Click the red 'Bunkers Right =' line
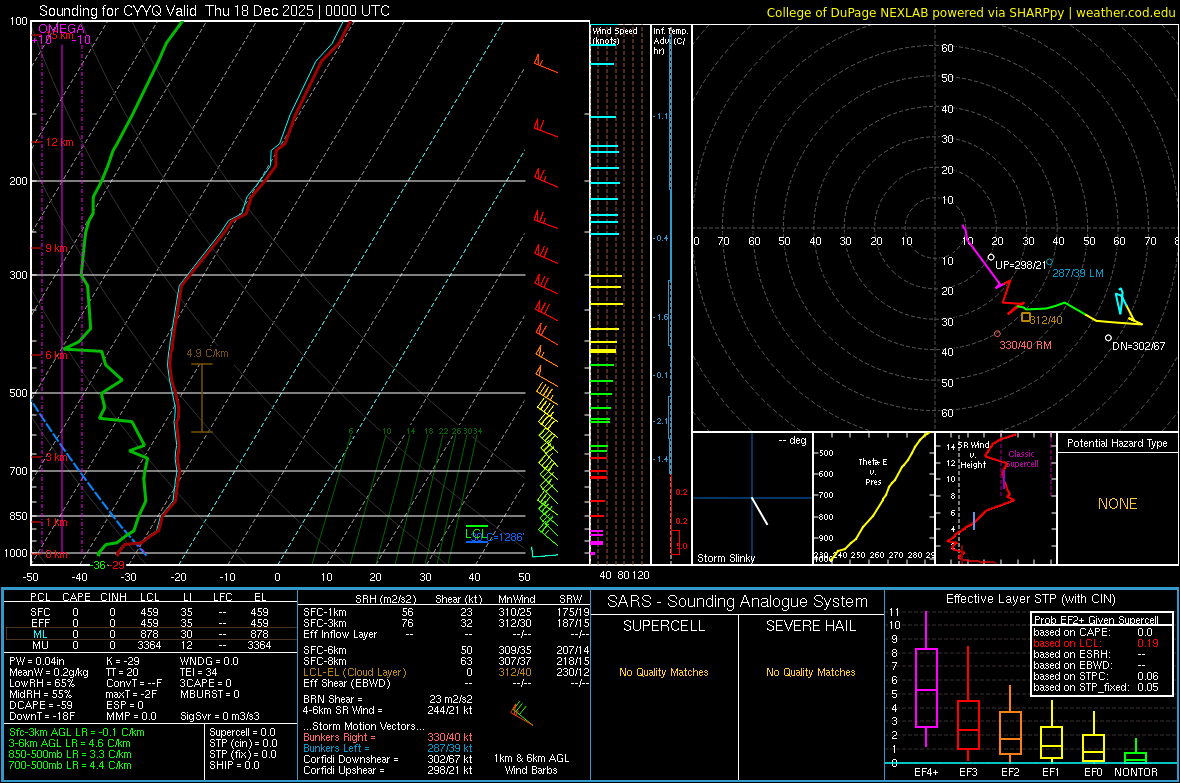Screen dimensions: 1180x783 point(388,737)
